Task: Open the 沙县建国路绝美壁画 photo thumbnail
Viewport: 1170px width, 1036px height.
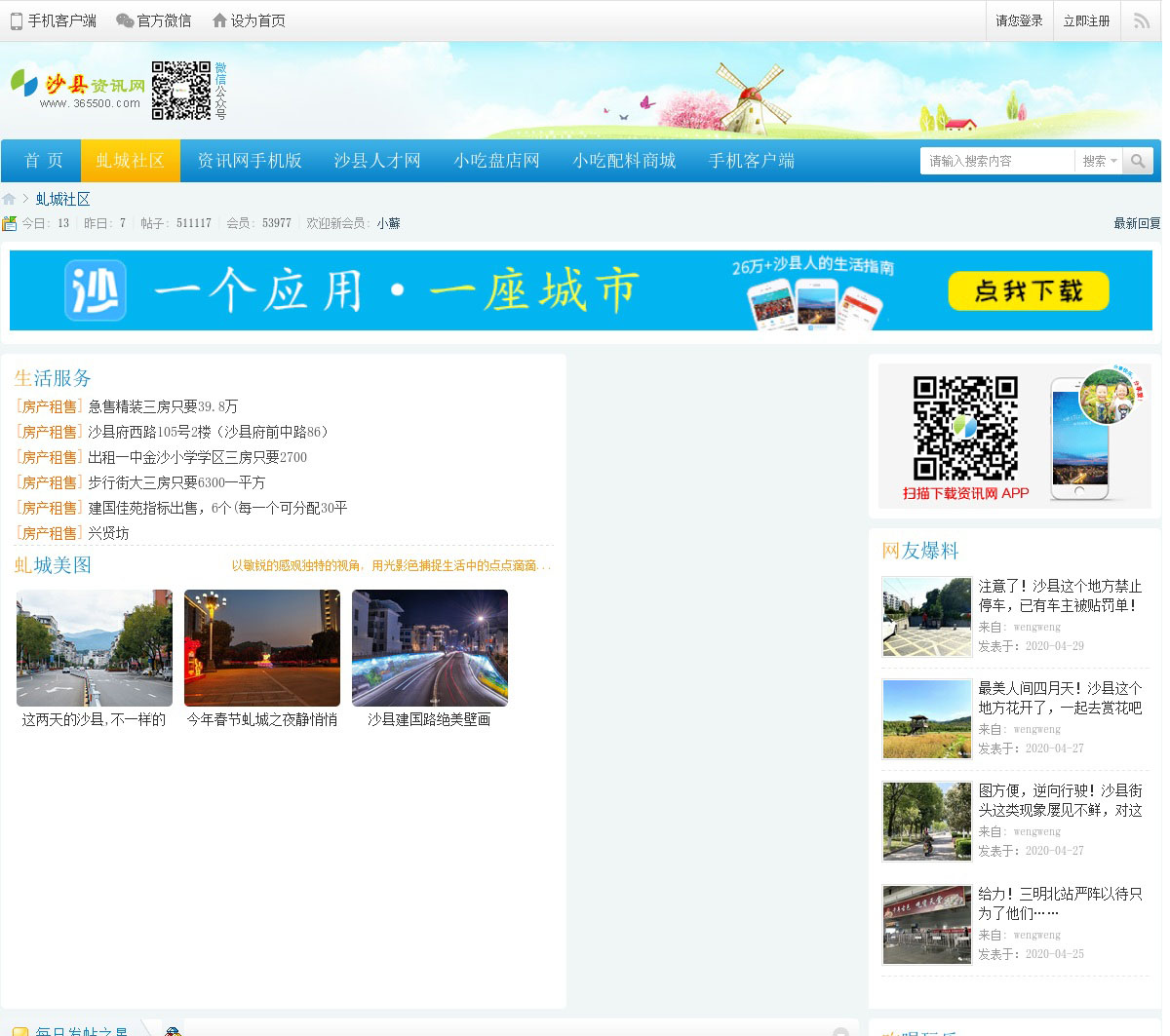Action: (429, 648)
